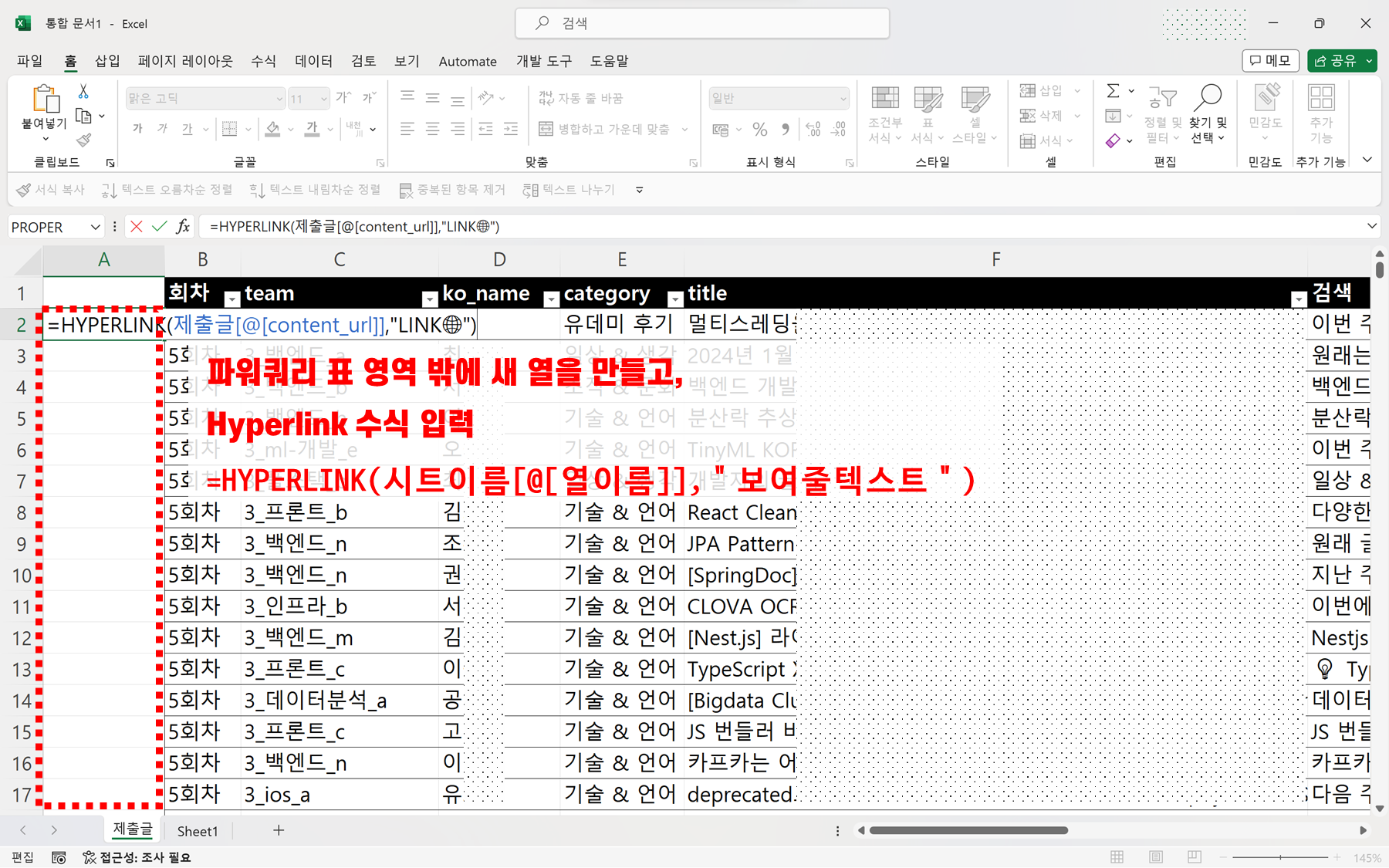Image resolution: width=1389 pixels, height=868 pixels.
Task: Click the Sensitivity icon (민감도)
Action: [1266, 98]
